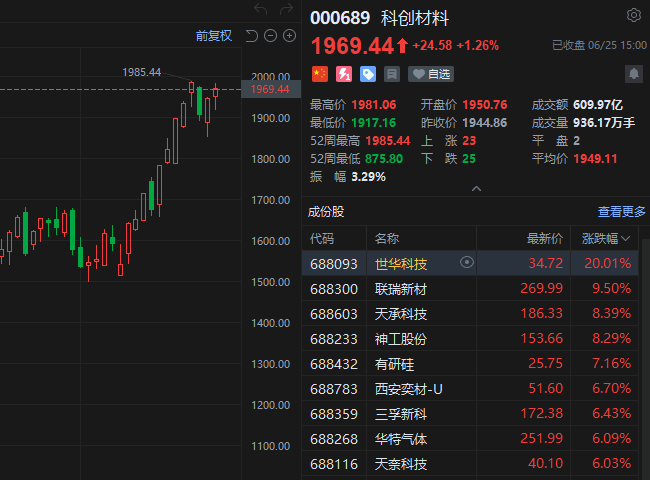Sort by 代码 column header

[322, 239]
